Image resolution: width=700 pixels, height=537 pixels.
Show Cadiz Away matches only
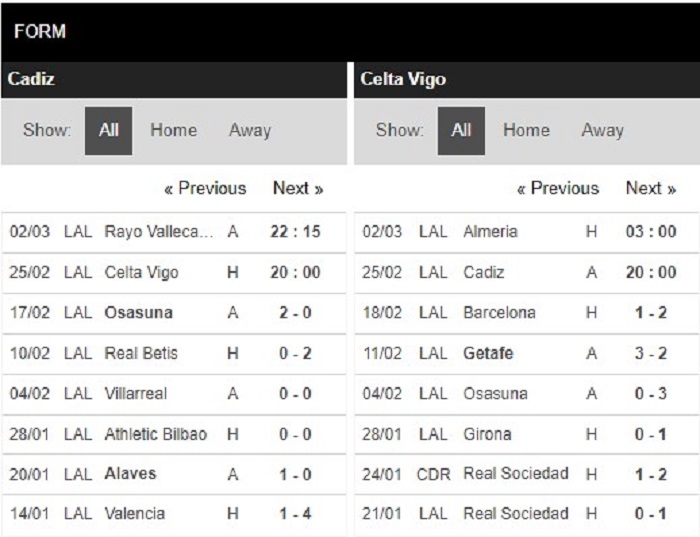click(x=250, y=130)
